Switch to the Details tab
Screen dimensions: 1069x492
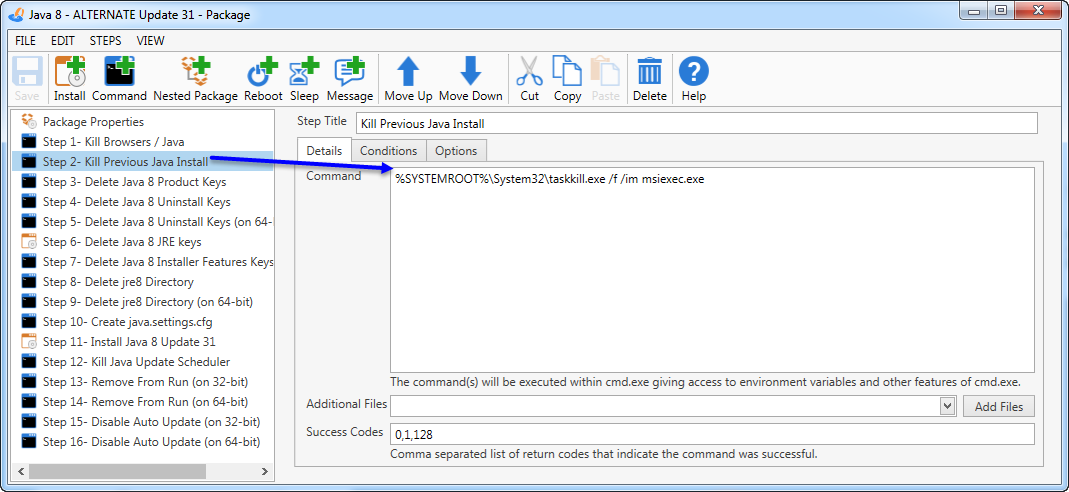[324, 151]
